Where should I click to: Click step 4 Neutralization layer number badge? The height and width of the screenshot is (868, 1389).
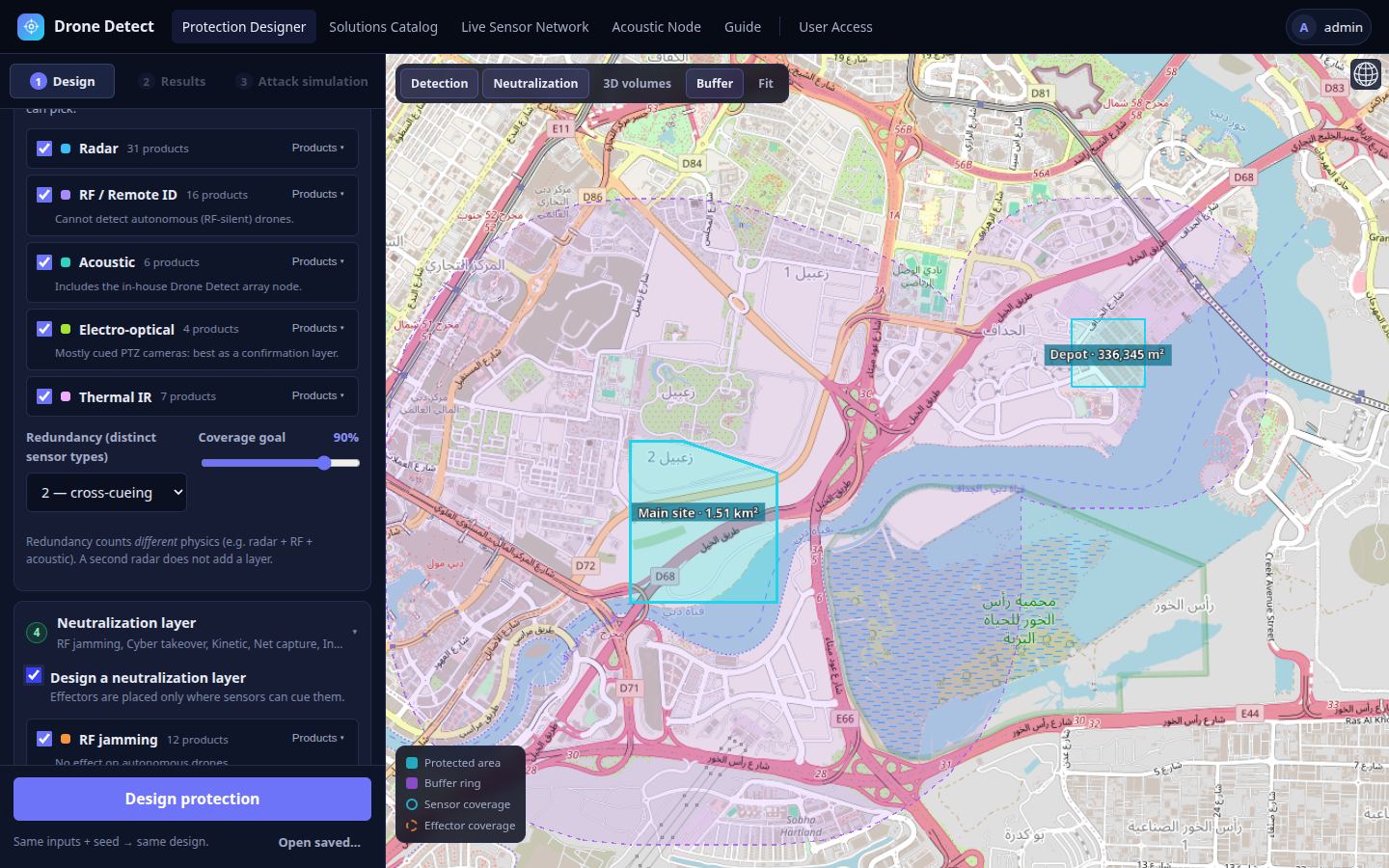click(x=37, y=633)
